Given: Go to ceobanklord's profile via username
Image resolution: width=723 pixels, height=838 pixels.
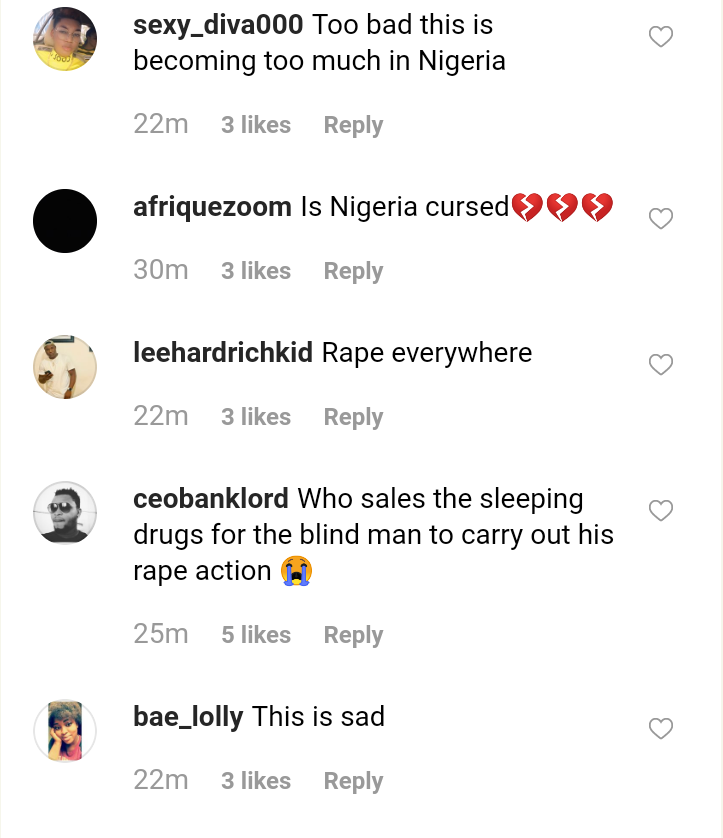Looking at the screenshot, I should click(211, 498).
